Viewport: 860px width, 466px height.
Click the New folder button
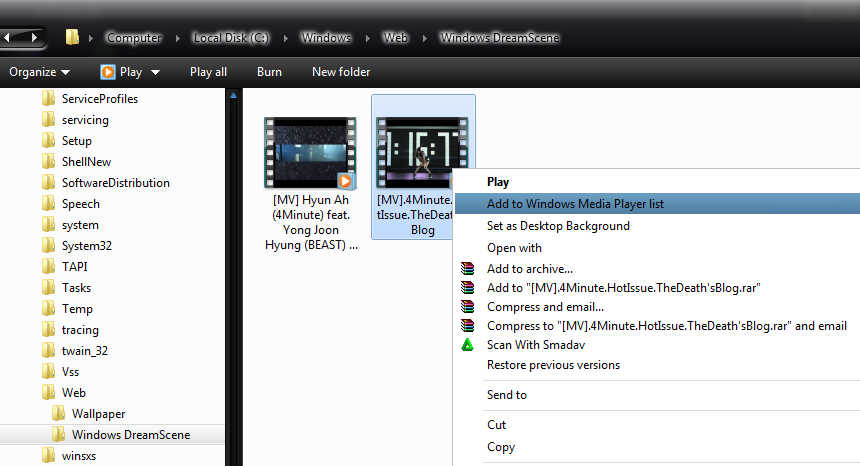341,72
